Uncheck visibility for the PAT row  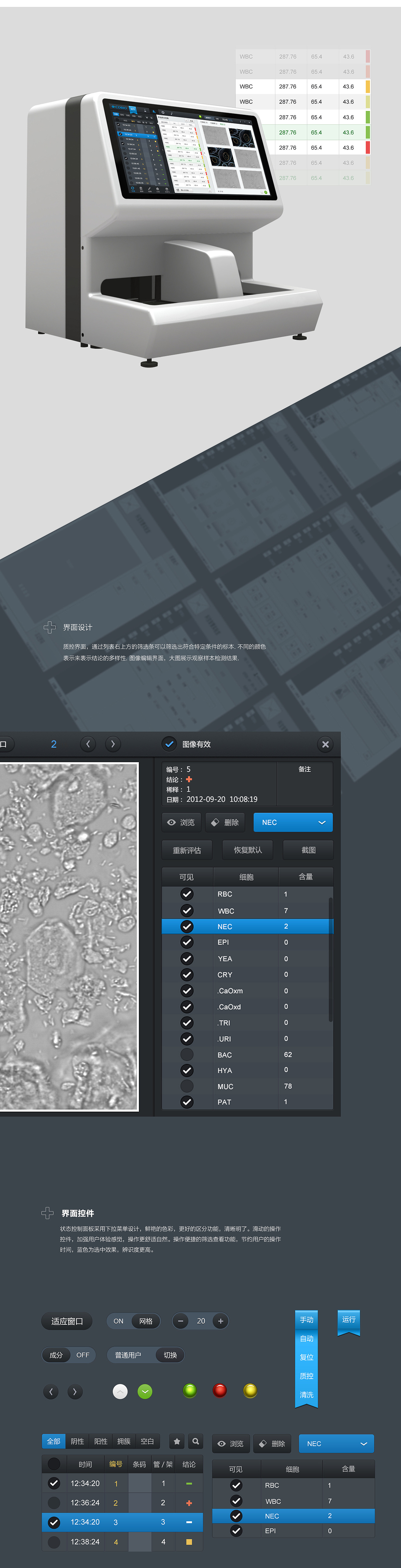coord(187,1102)
